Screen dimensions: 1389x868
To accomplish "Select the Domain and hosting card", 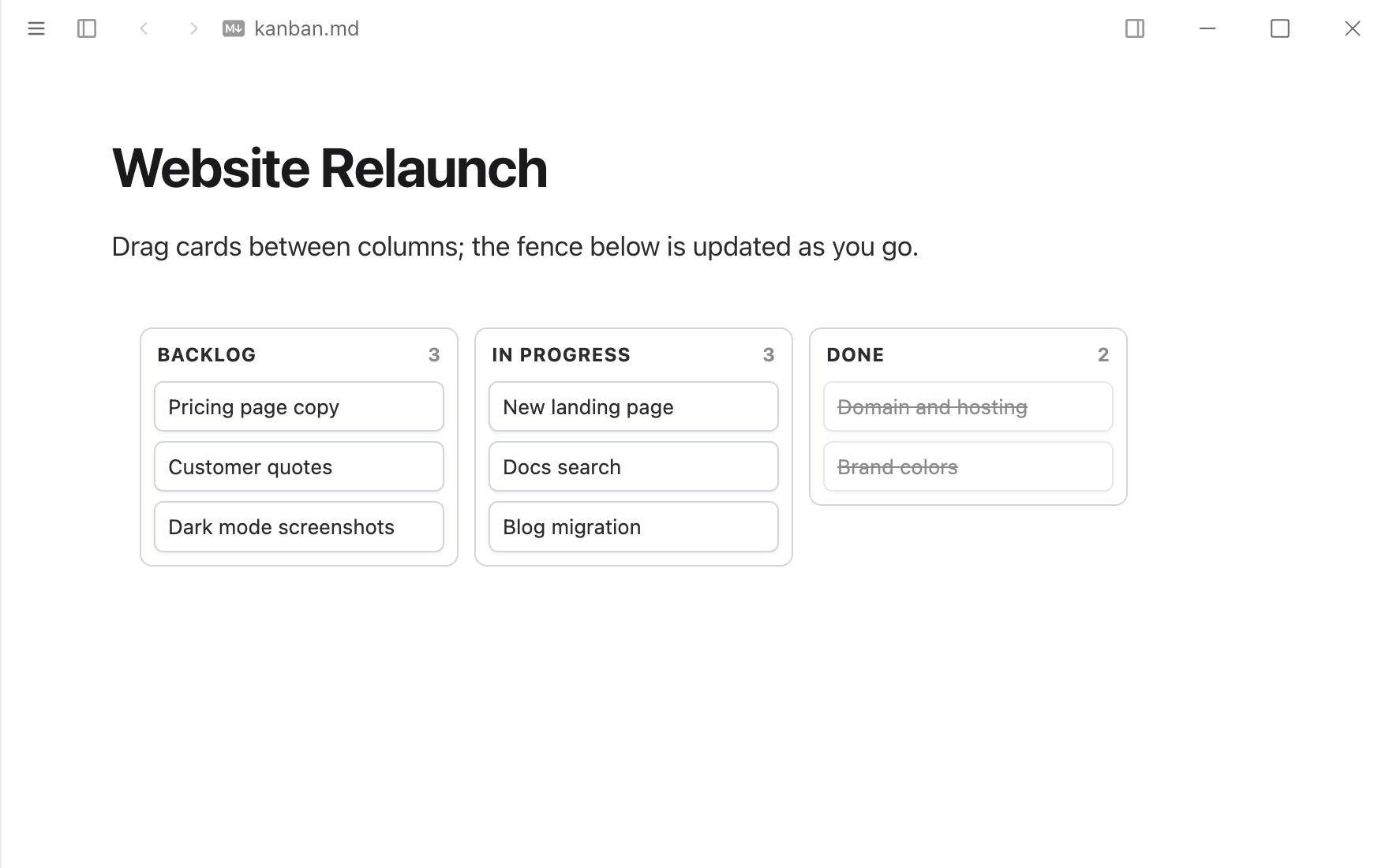I will [968, 406].
